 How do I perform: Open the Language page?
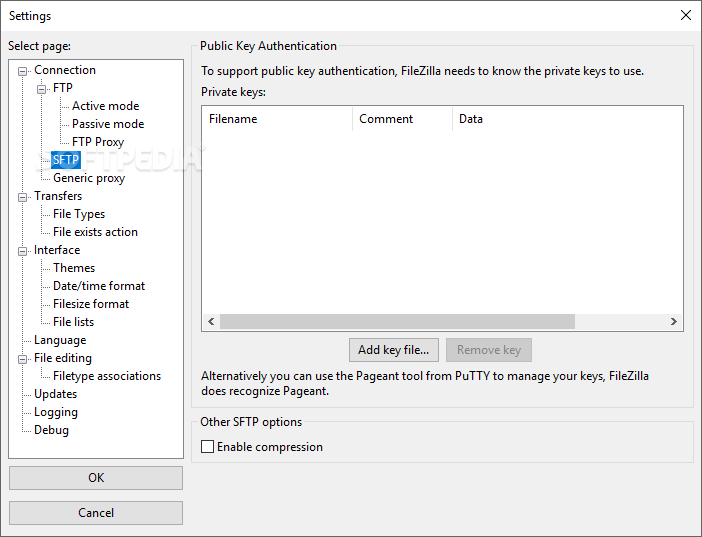60,340
